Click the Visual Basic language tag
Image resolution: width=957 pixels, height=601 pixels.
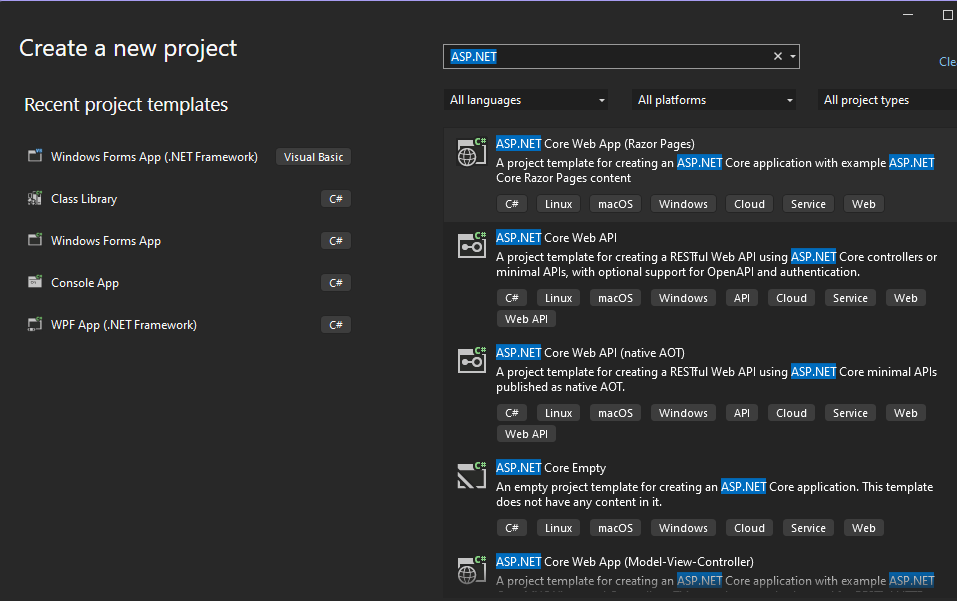tap(313, 157)
